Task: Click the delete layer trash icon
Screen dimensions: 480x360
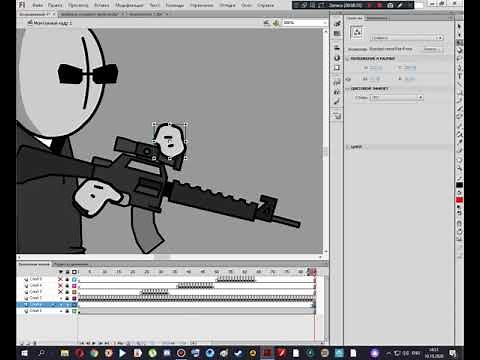Action: (35, 343)
